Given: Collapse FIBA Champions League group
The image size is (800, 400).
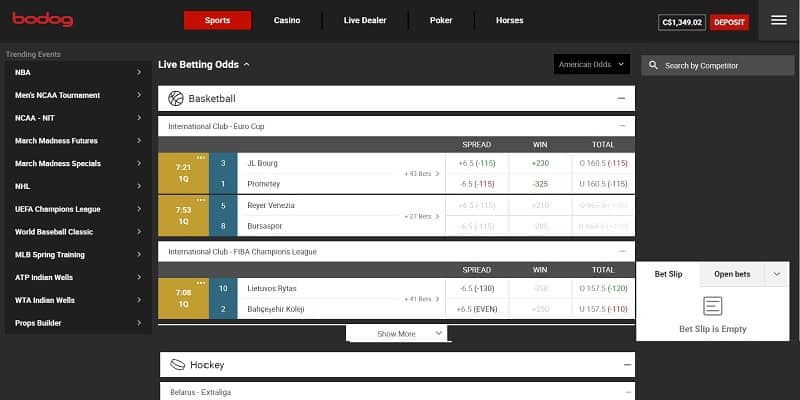Looking at the screenshot, I should 622,252.
